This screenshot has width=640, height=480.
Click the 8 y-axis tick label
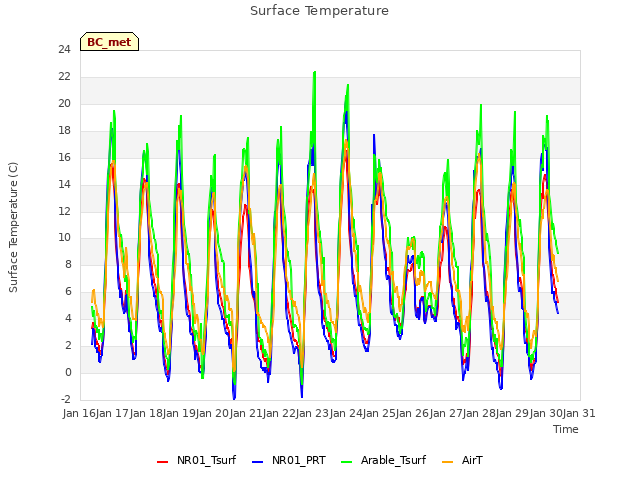[68, 265]
